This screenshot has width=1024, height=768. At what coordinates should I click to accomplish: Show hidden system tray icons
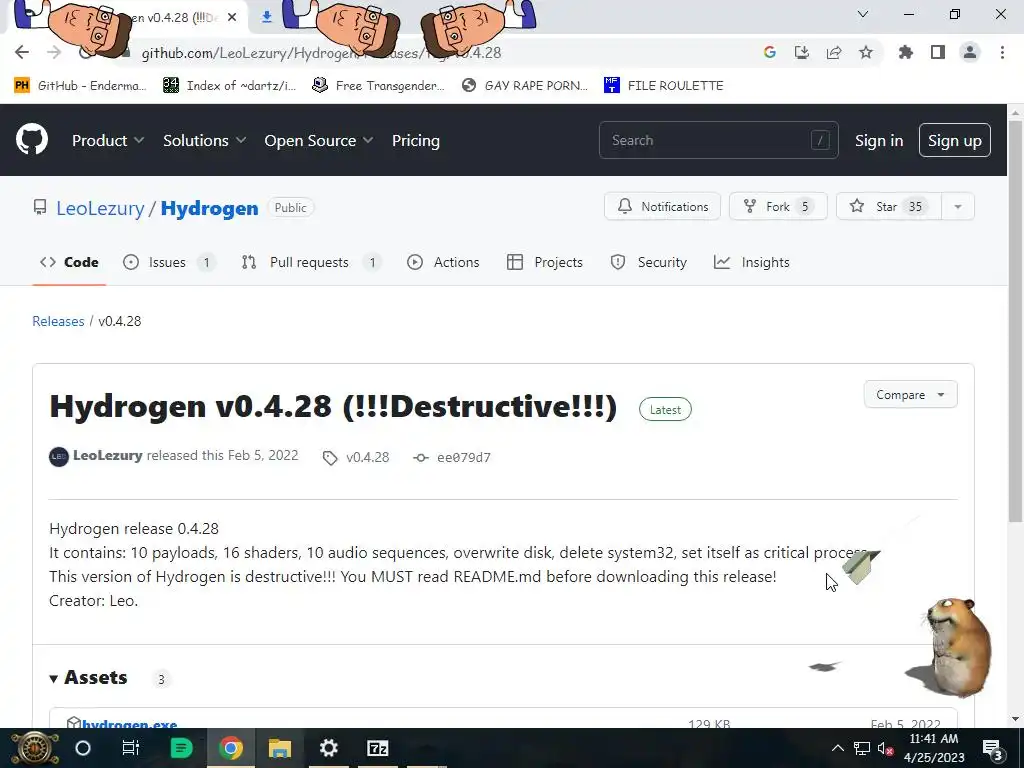pyautogui.click(x=837, y=748)
